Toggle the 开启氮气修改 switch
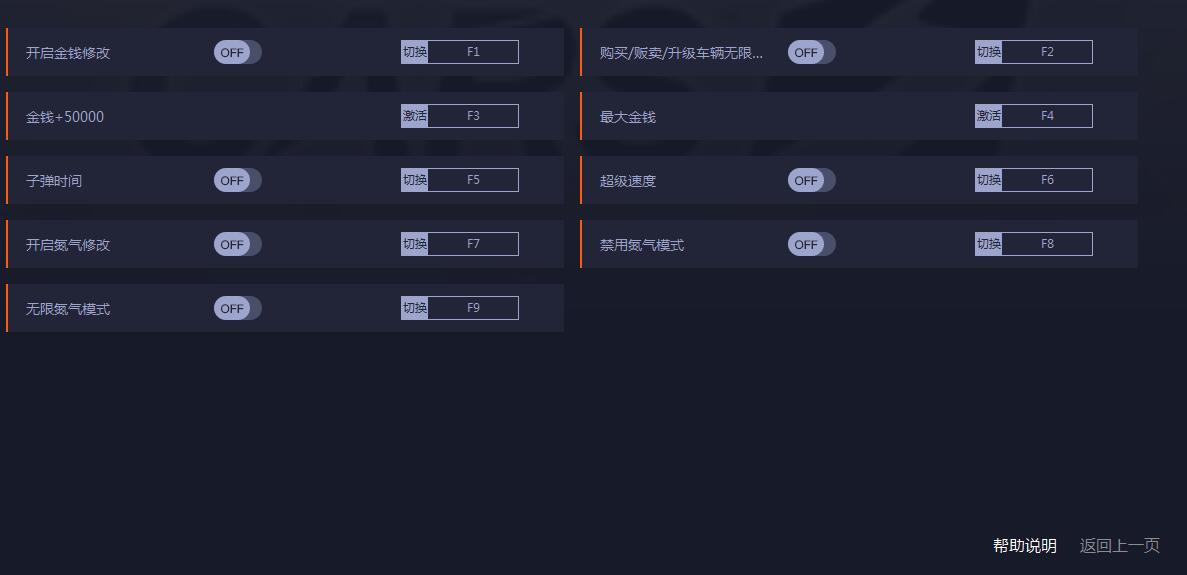The width and height of the screenshot is (1187, 575). coord(237,244)
